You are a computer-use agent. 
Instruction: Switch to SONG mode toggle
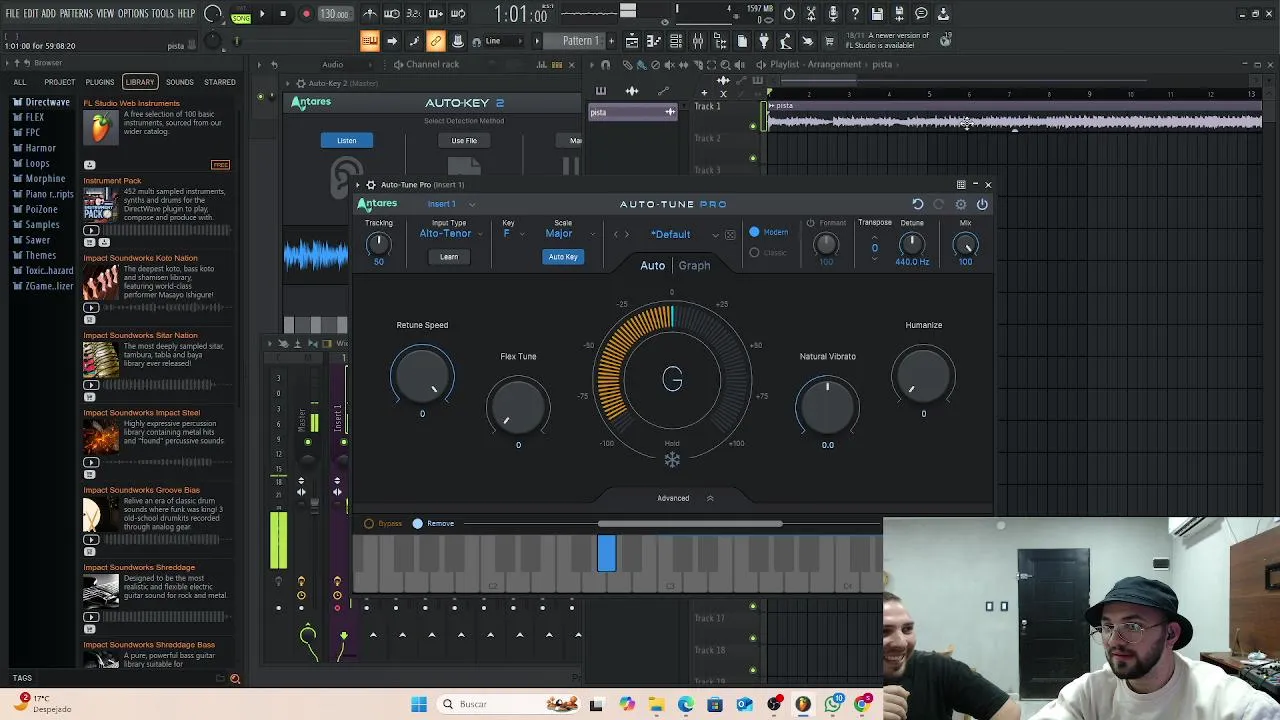241,17
